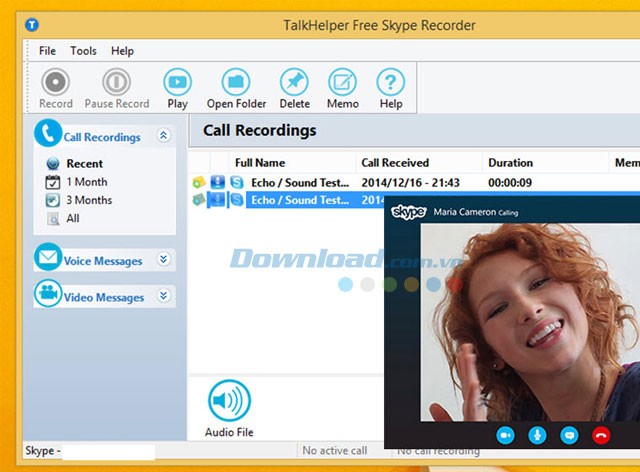Click the Skype logo in call window

pos(409,212)
